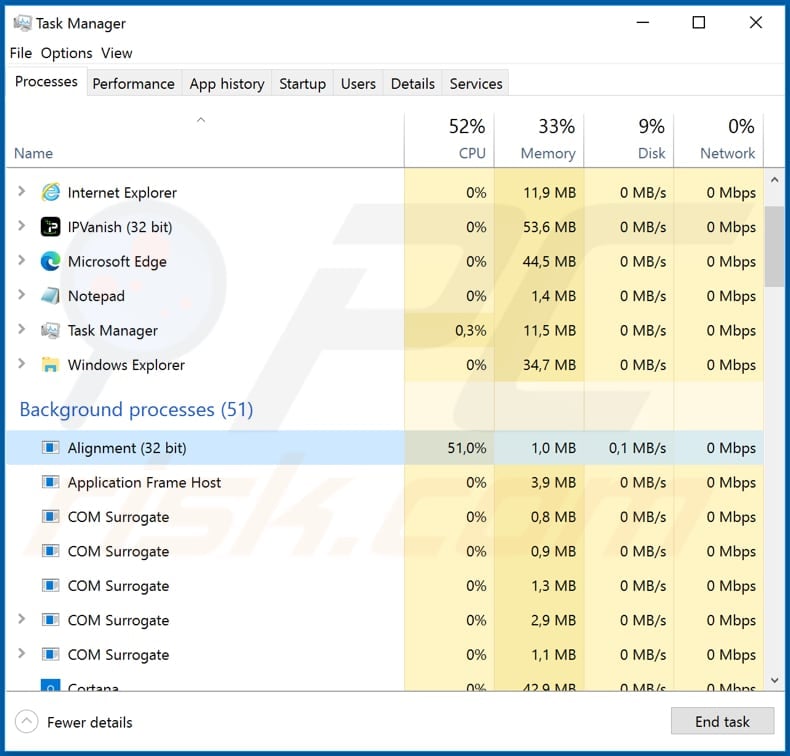Viewport: 790px width, 756px height.
Task: Switch to the Performance tab
Action: click(x=134, y=83)
